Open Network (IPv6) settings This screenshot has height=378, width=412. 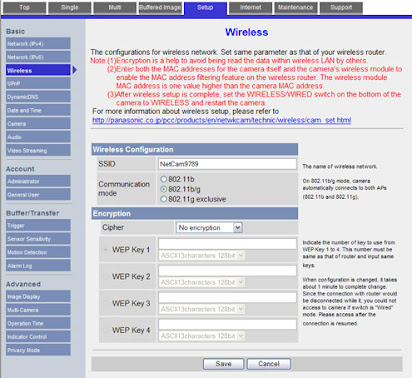[x=38, y=57]
